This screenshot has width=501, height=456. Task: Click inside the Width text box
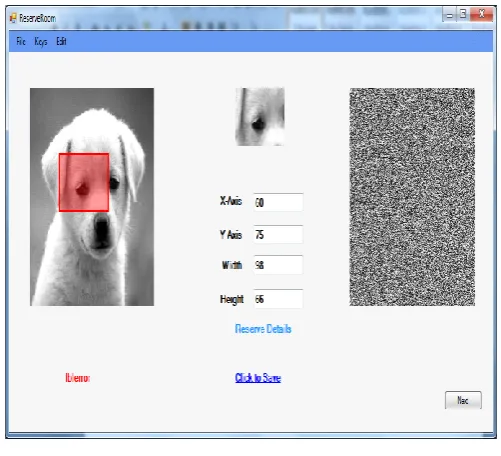click(x=278, y=265)
